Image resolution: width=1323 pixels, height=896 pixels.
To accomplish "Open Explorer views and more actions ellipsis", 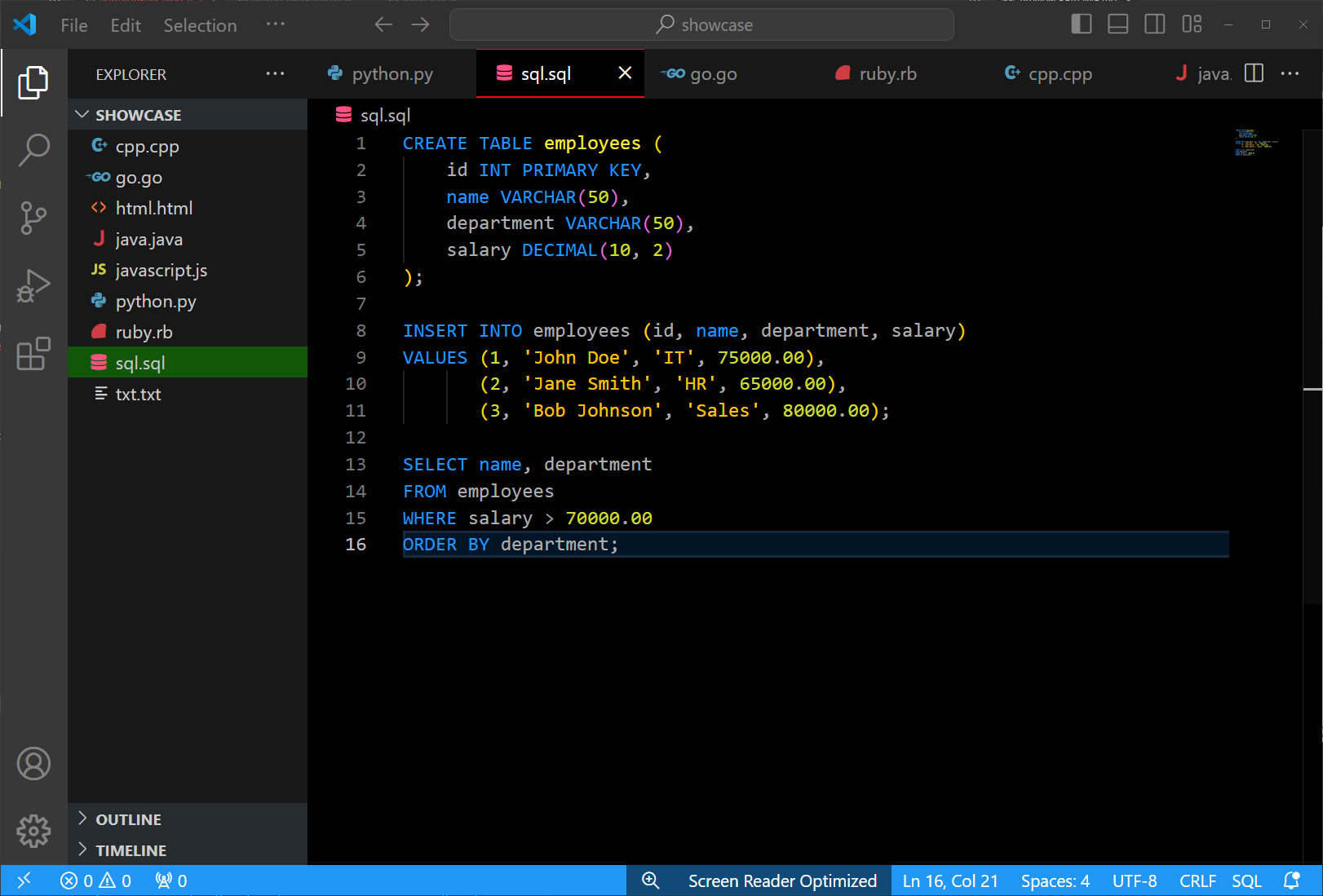I will (x=276, y=73).
